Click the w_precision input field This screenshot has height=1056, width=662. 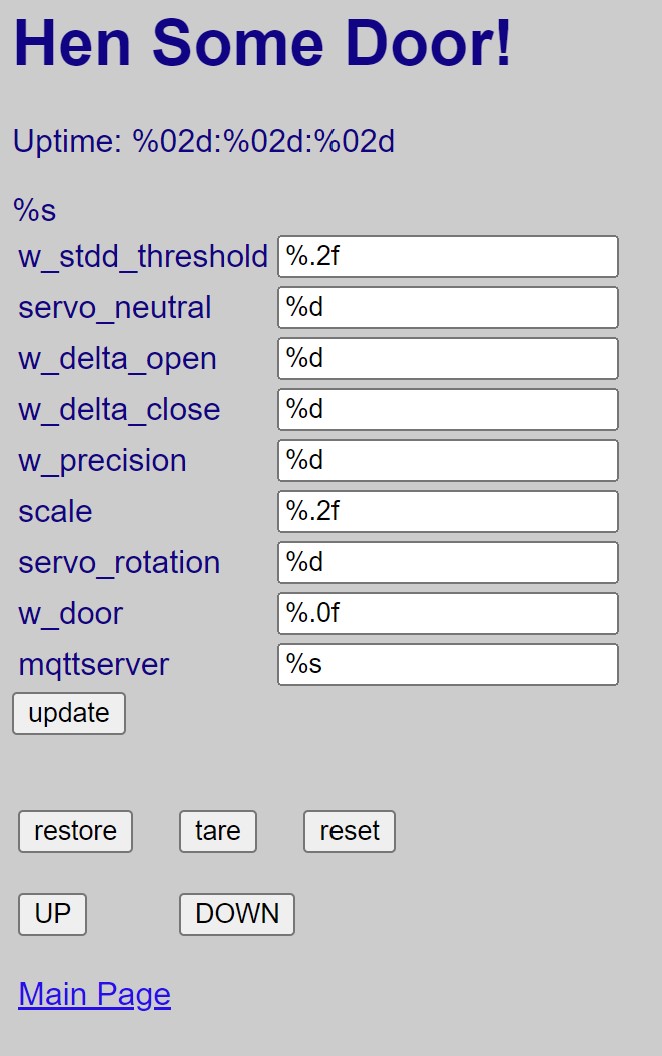[x=447, y=460]
